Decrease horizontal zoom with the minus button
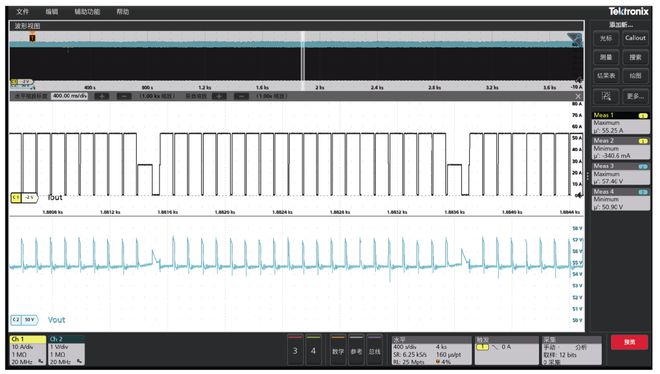Screen dimensions: 660x374 tap(124, 96)
